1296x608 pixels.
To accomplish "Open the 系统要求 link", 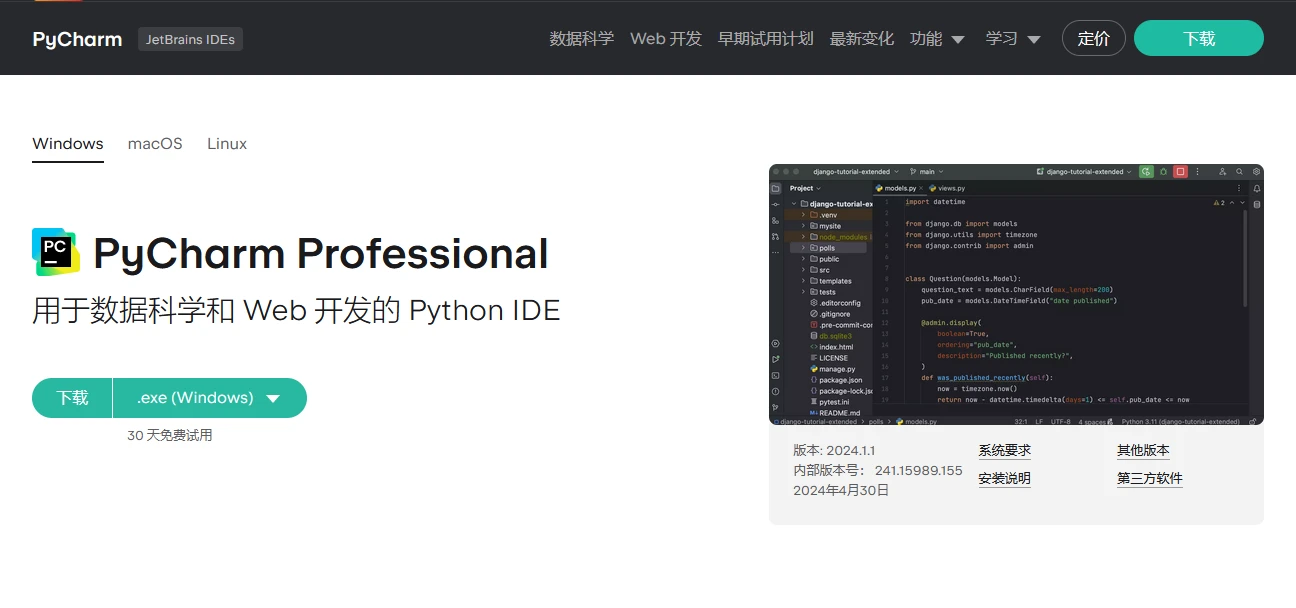I will click(1004, 451).
